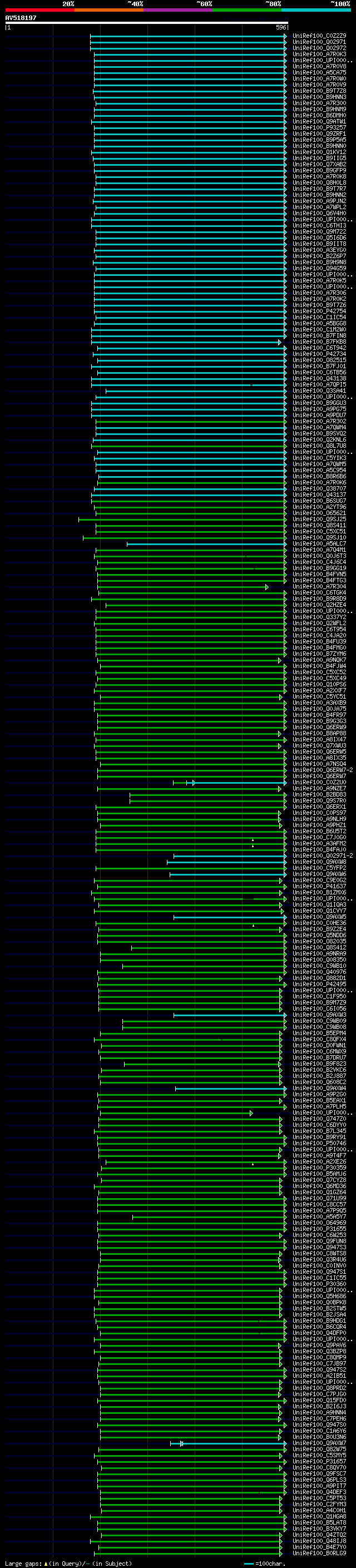The width and height of the screenshot is (356, 1568).
Task: Select hit label UniRef100_C0Z2Z9
Action: [319, 36]
